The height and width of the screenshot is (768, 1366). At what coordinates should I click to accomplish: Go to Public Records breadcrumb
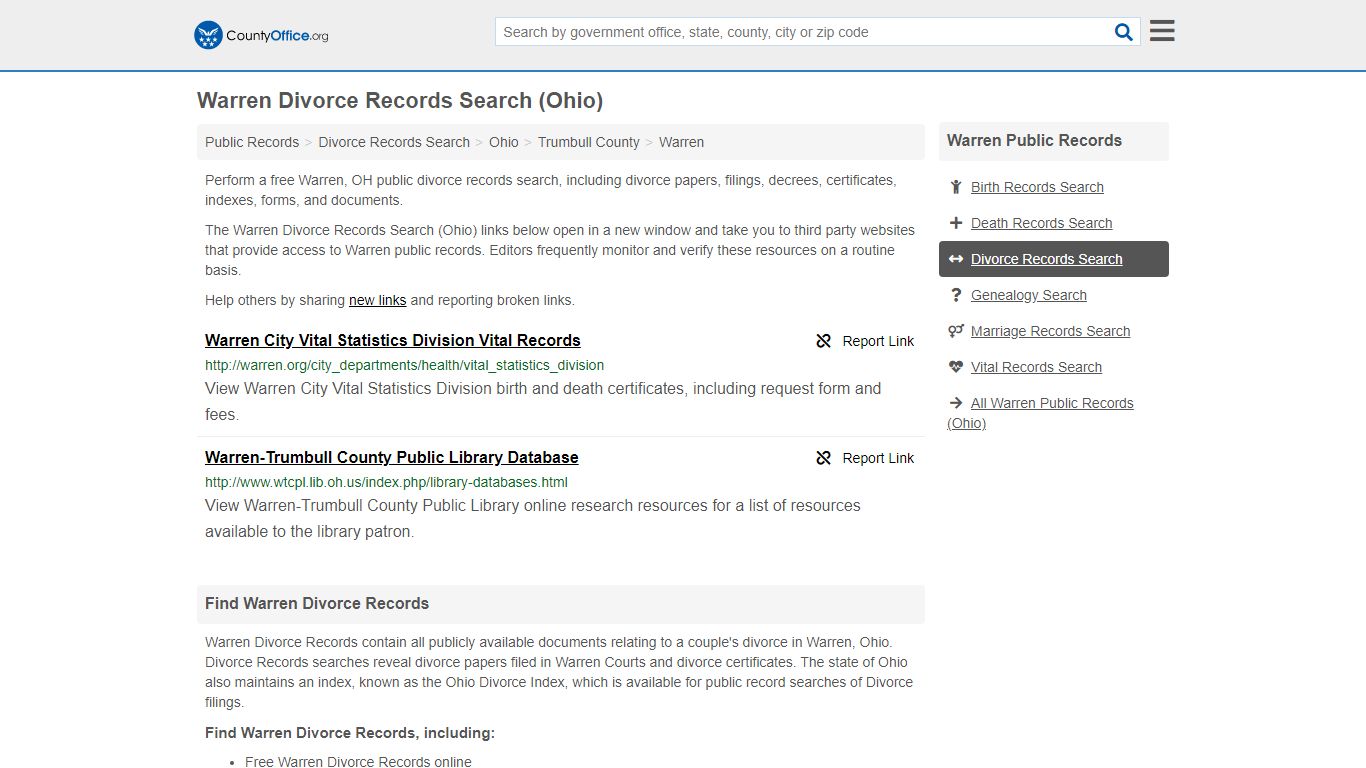click(x=252, y=142)
